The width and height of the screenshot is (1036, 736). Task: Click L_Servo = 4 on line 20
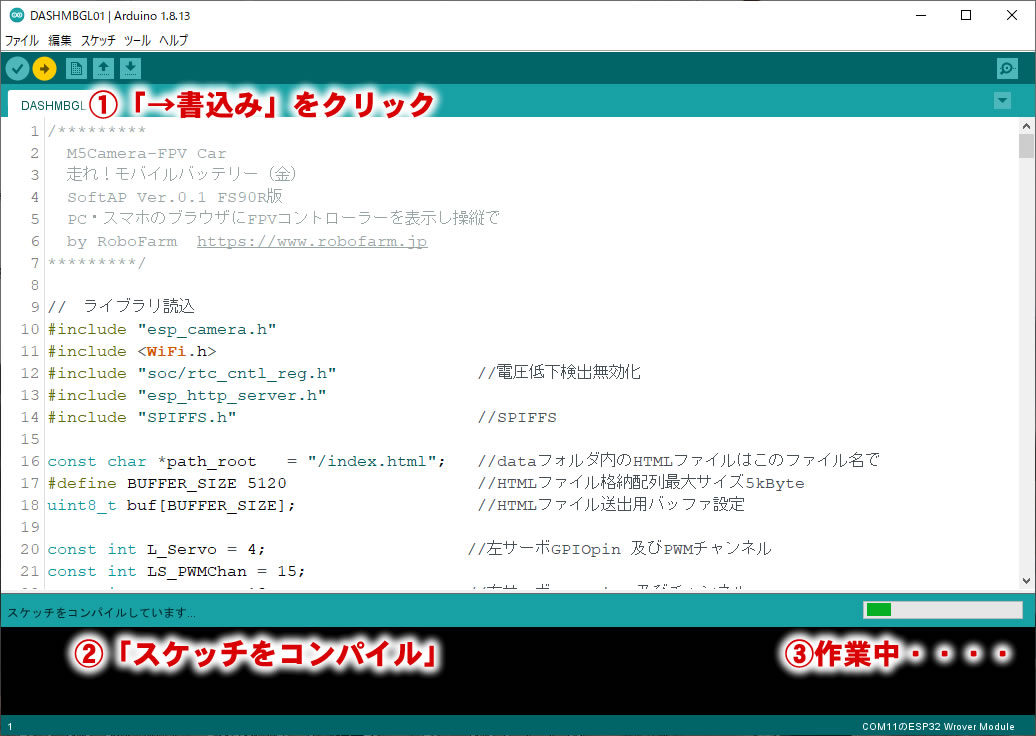point(201,549)
